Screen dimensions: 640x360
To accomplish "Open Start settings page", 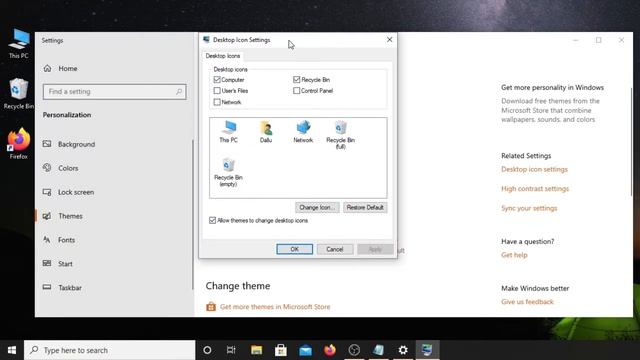I will point(65,264).
